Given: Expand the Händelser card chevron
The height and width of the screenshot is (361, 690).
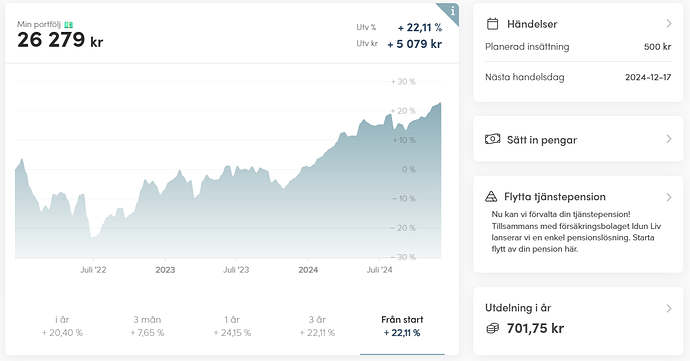Looking at the screenshot, I should (x=669, y=24).
